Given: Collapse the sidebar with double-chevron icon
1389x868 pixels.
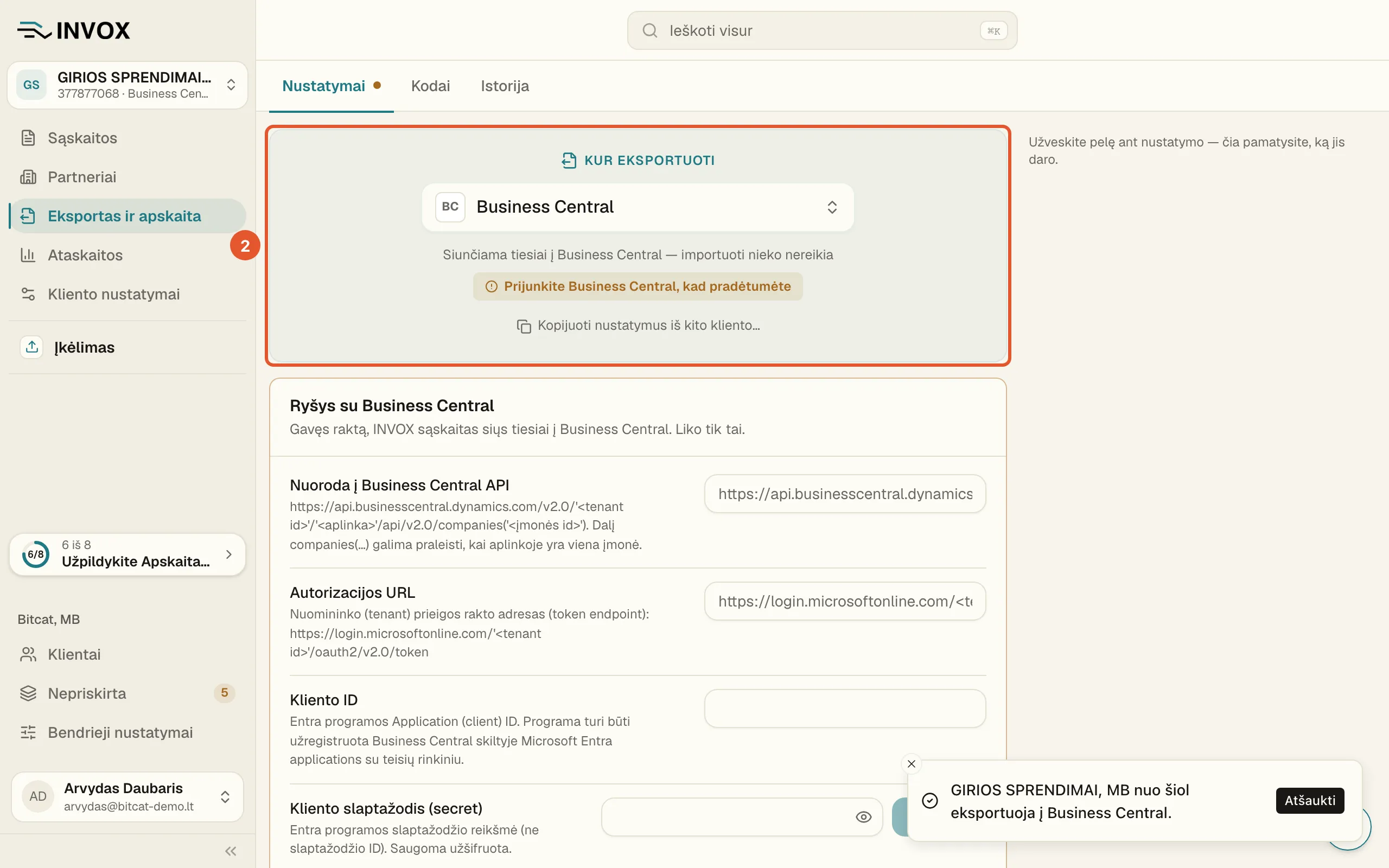Looking at the screenshot, I should [x=231, y=851].
